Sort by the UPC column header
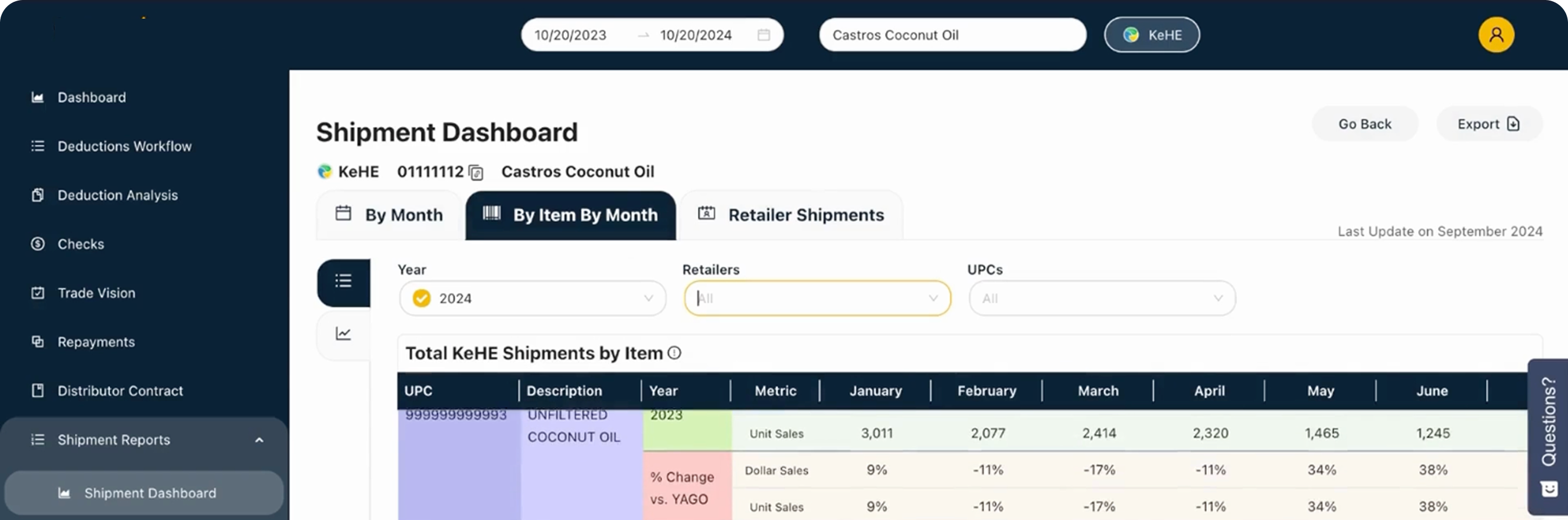Viewport: 1568px width, 520px height. coord(458,391)
